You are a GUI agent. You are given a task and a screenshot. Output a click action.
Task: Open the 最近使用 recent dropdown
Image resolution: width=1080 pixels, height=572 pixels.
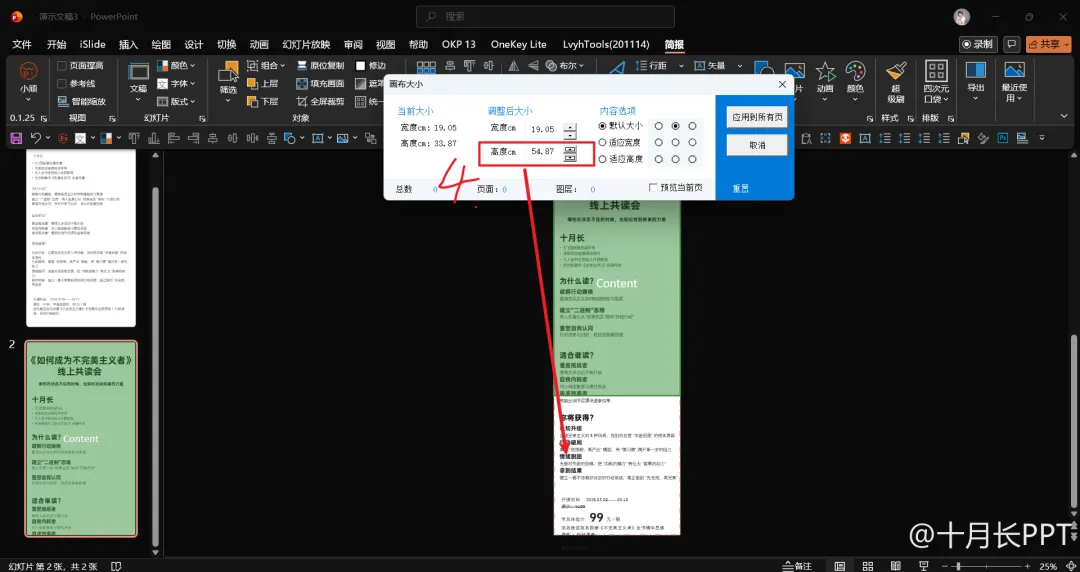[x=1015, y=81]
